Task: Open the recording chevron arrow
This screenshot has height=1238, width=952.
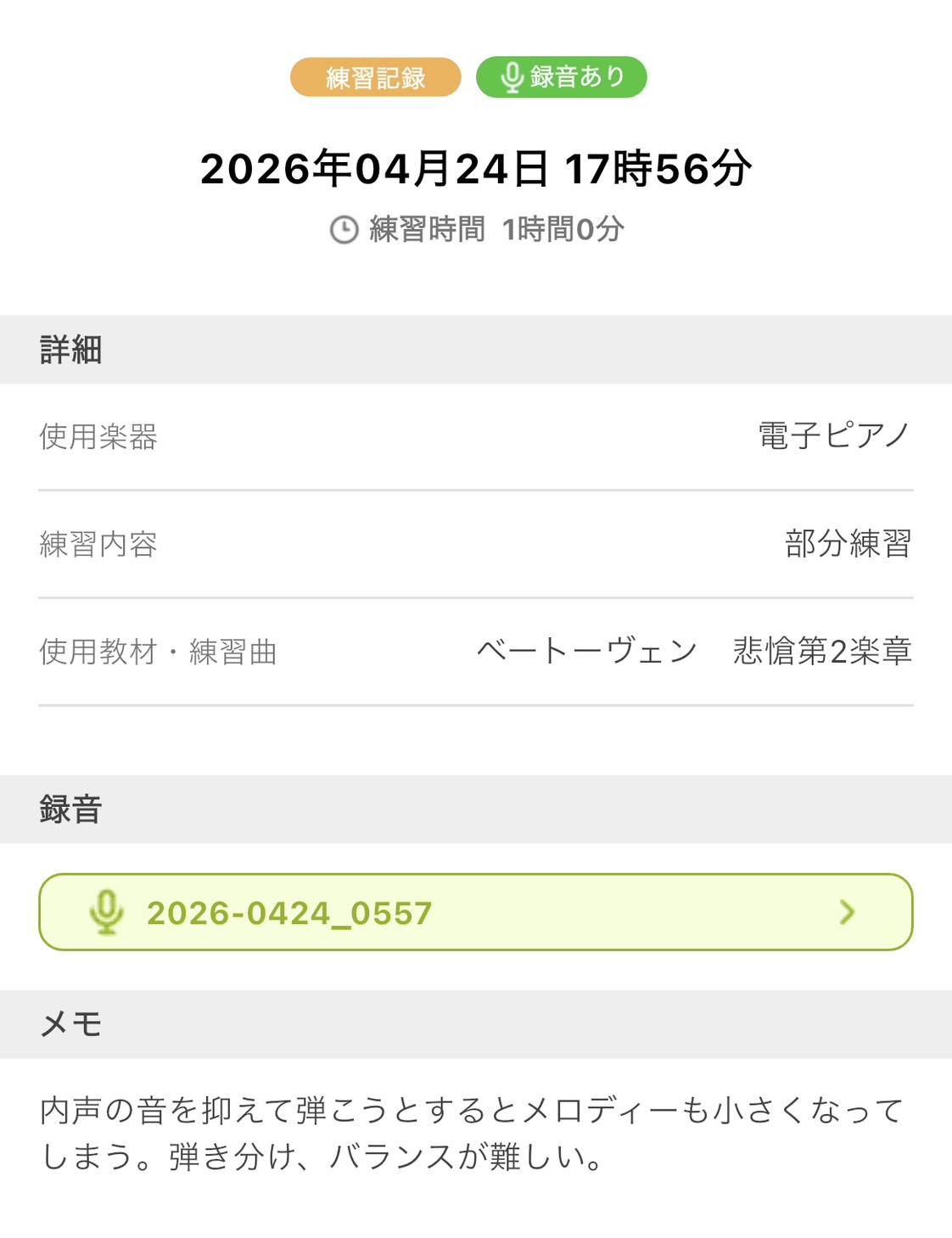Action: point(847,912)
